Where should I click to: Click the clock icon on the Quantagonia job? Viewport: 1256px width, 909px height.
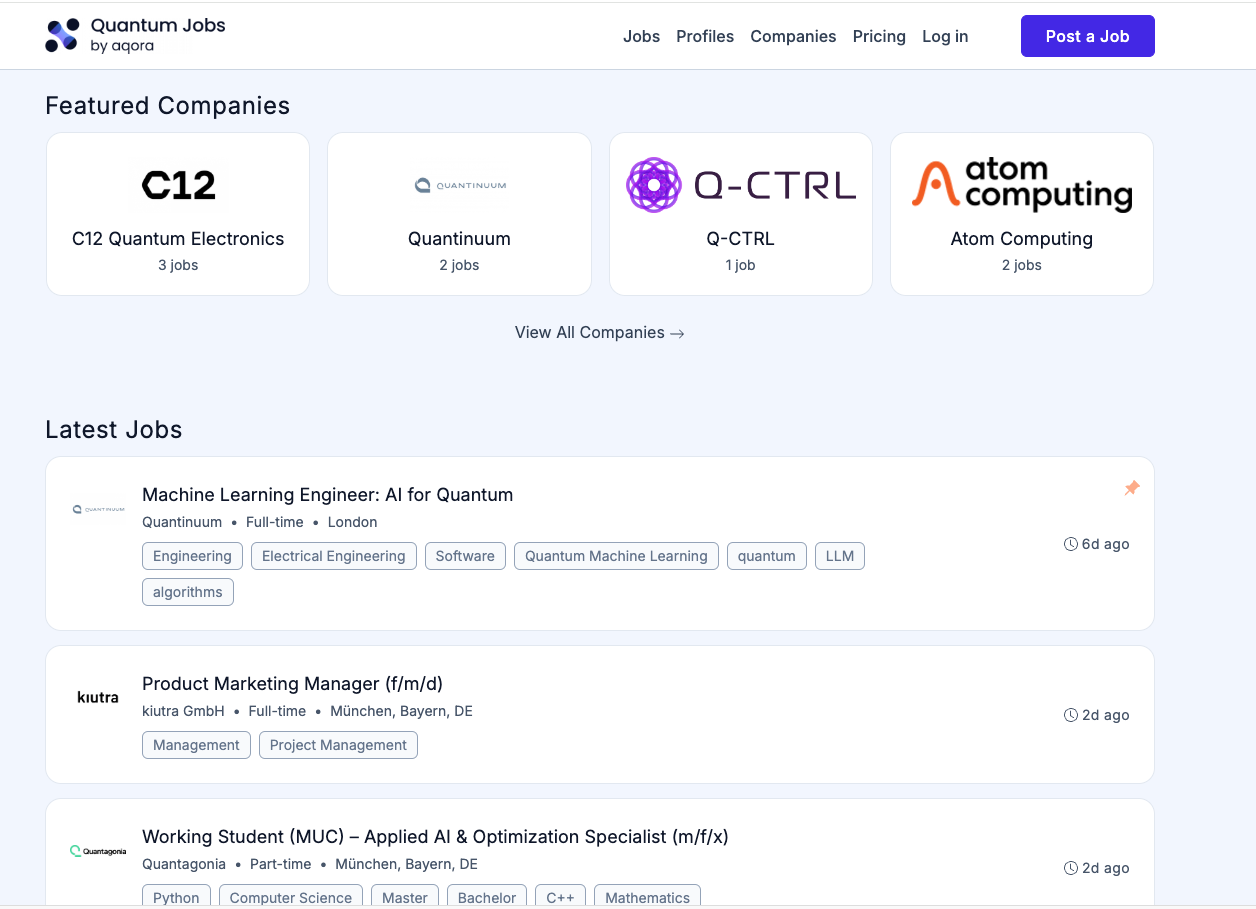1071,868
